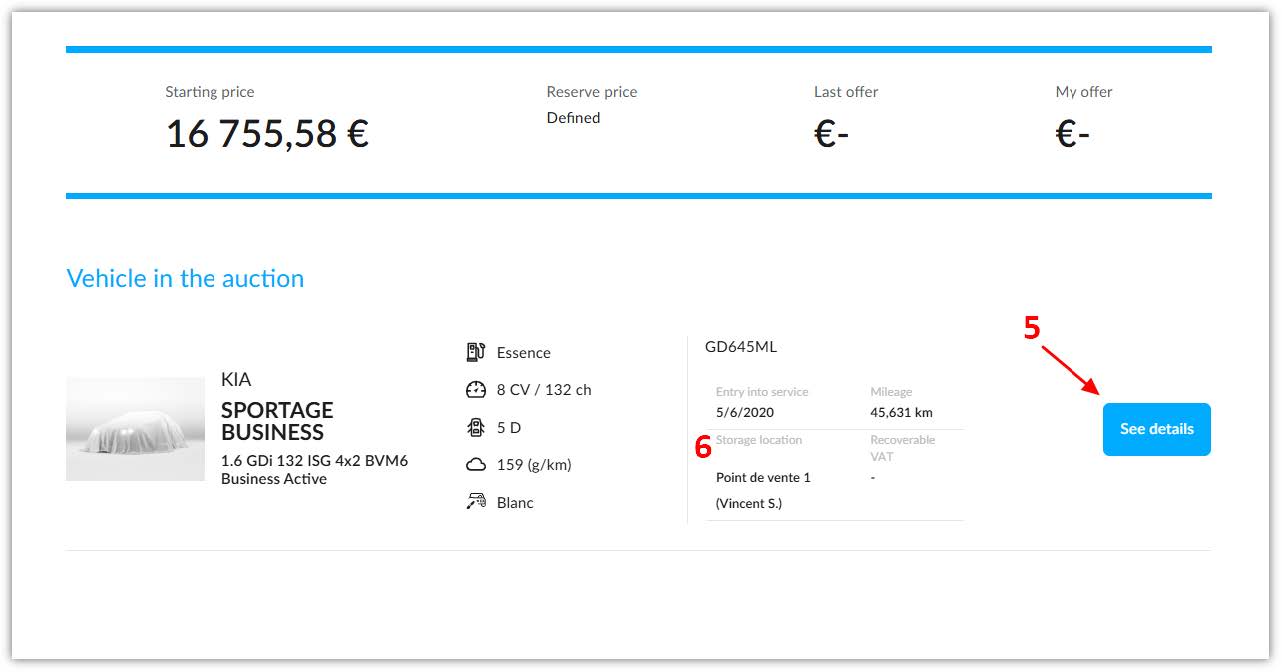Screen dimensions: 1282x672
Task: Click the KIA brand name
Action: coord(236,380)
